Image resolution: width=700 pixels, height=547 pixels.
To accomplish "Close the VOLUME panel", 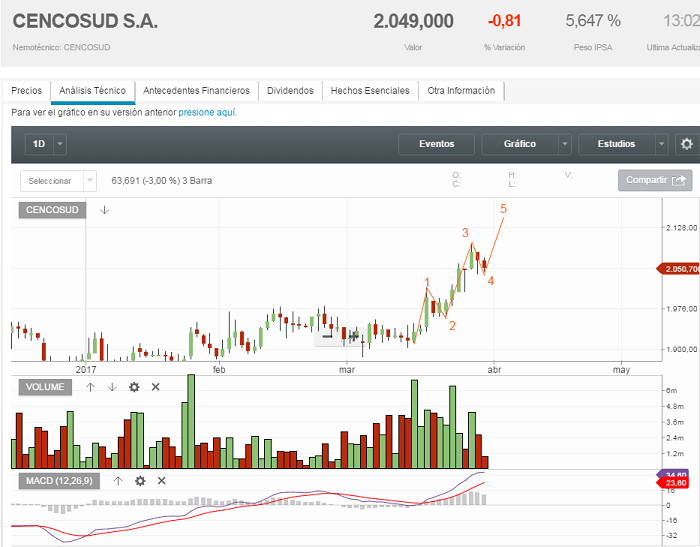I will tap(155, 387).
